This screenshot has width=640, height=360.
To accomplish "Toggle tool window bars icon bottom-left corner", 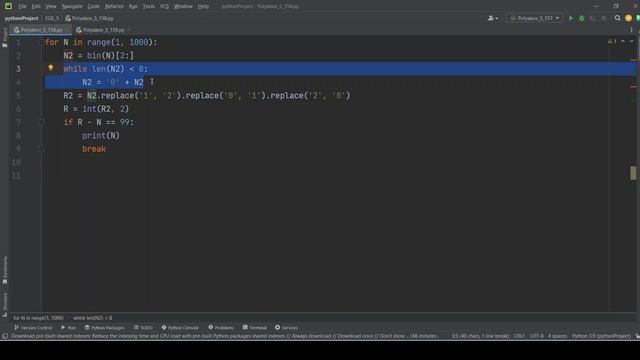I will pyautogui.click(x=4, y=336).
